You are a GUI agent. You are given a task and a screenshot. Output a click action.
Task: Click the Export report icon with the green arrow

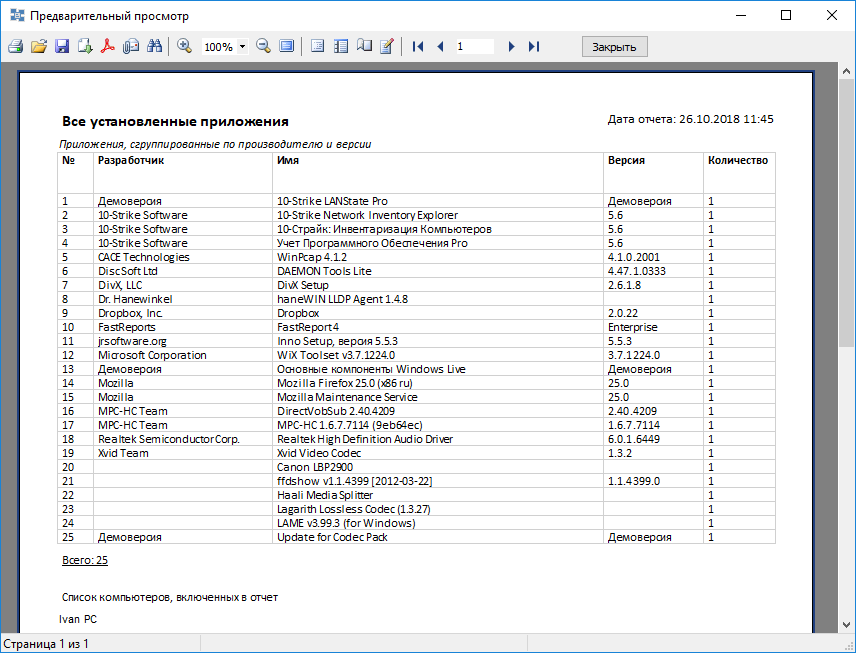85,46
